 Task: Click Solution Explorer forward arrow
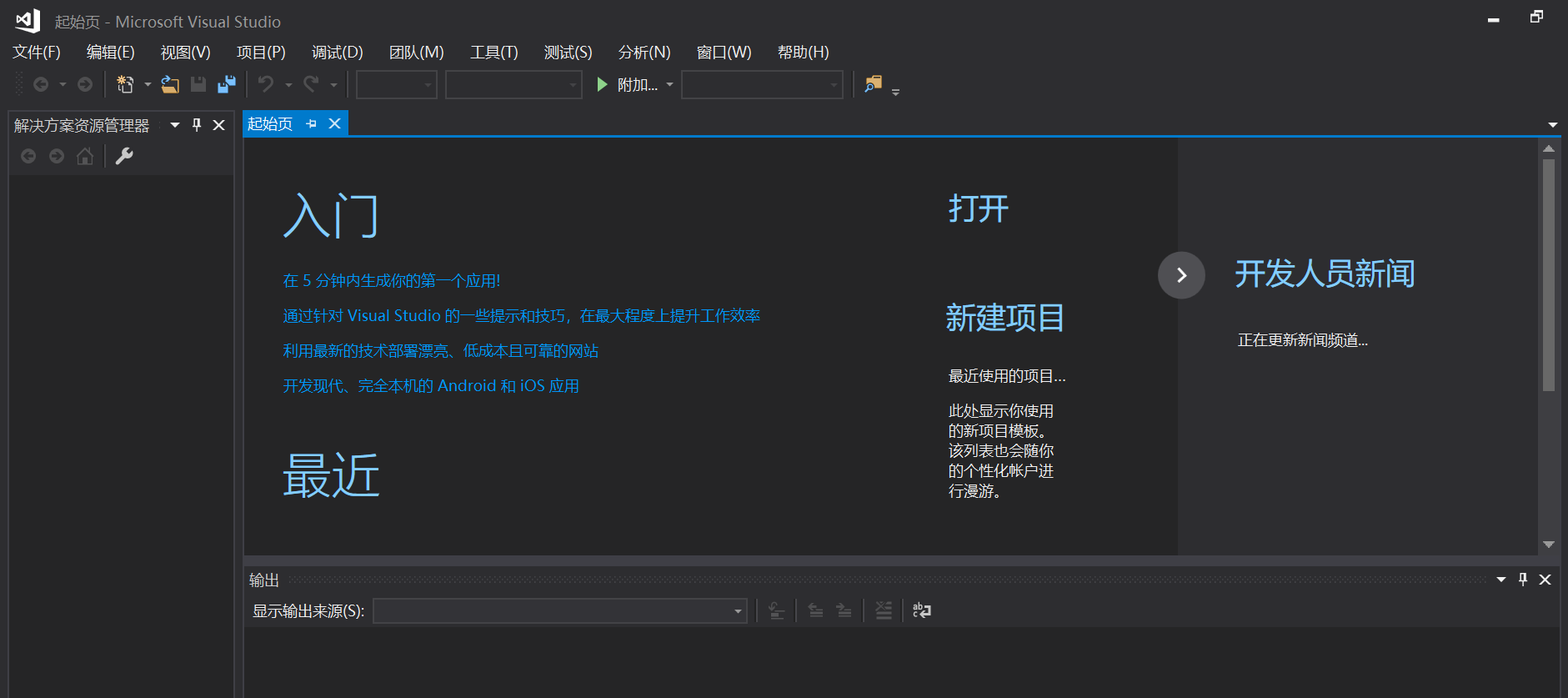tap(57, 156)
